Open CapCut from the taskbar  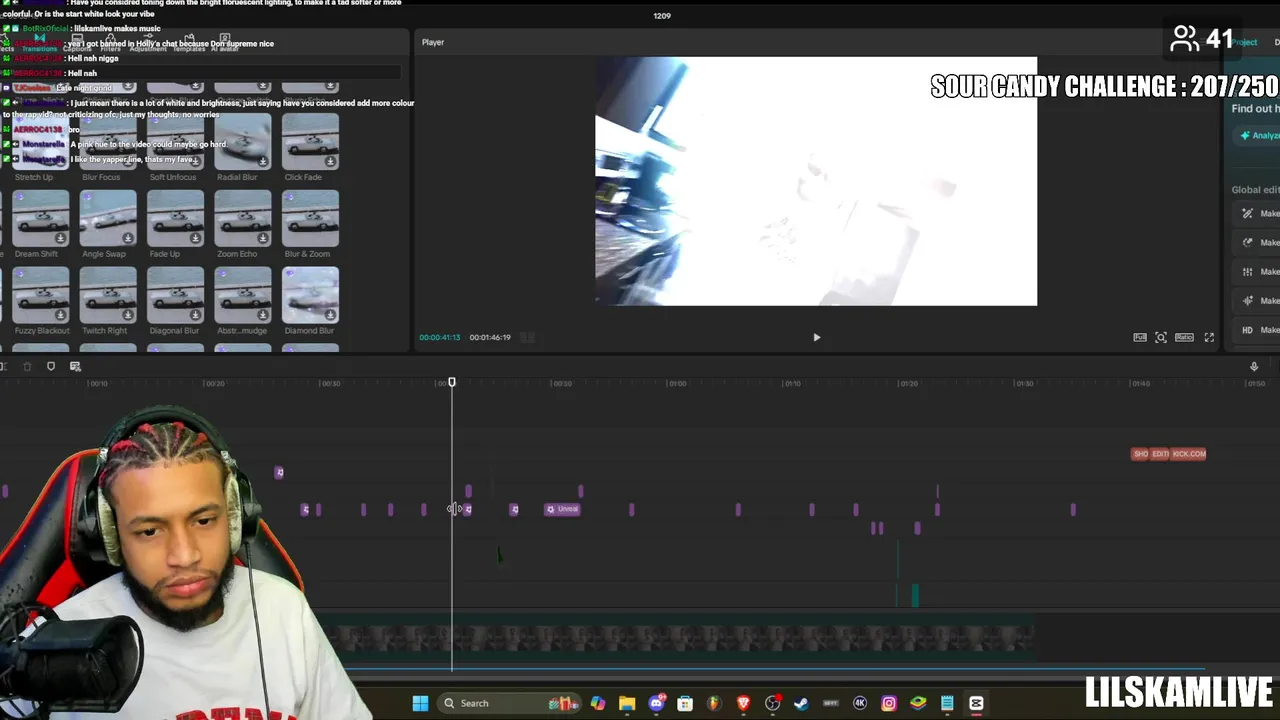pos(976,703)
